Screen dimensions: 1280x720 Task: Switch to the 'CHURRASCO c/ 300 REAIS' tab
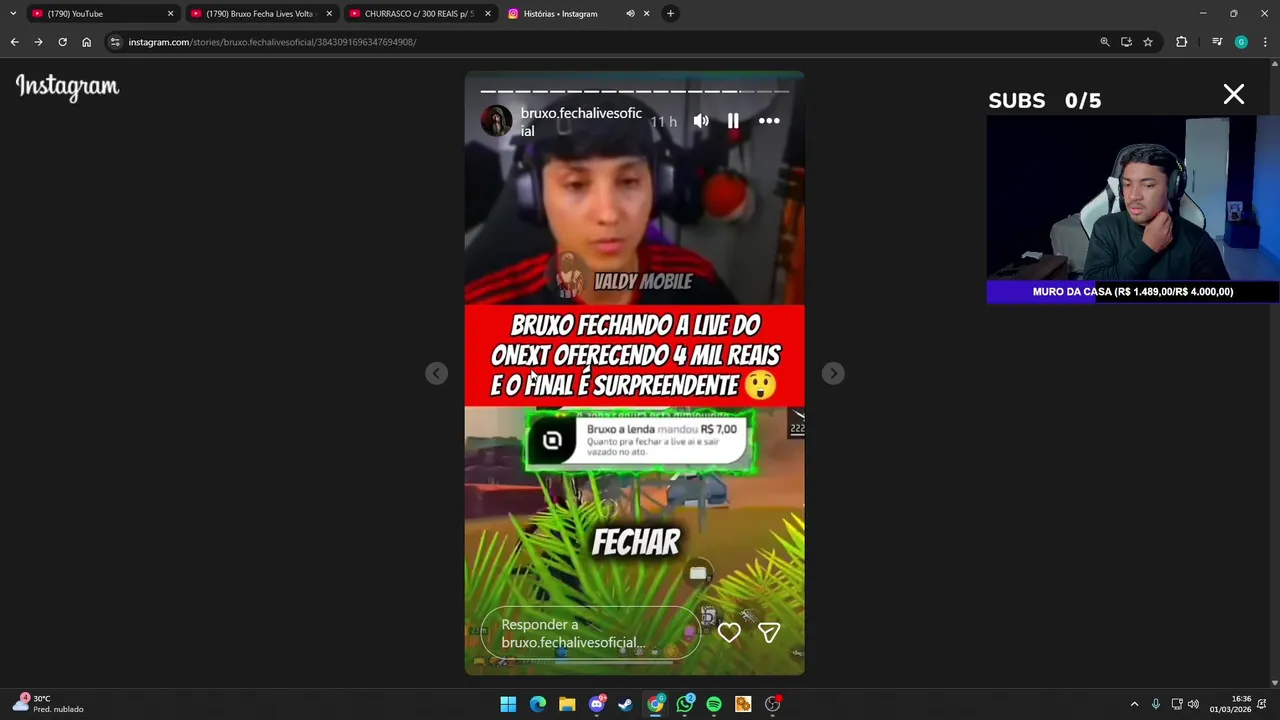[418, 14]
